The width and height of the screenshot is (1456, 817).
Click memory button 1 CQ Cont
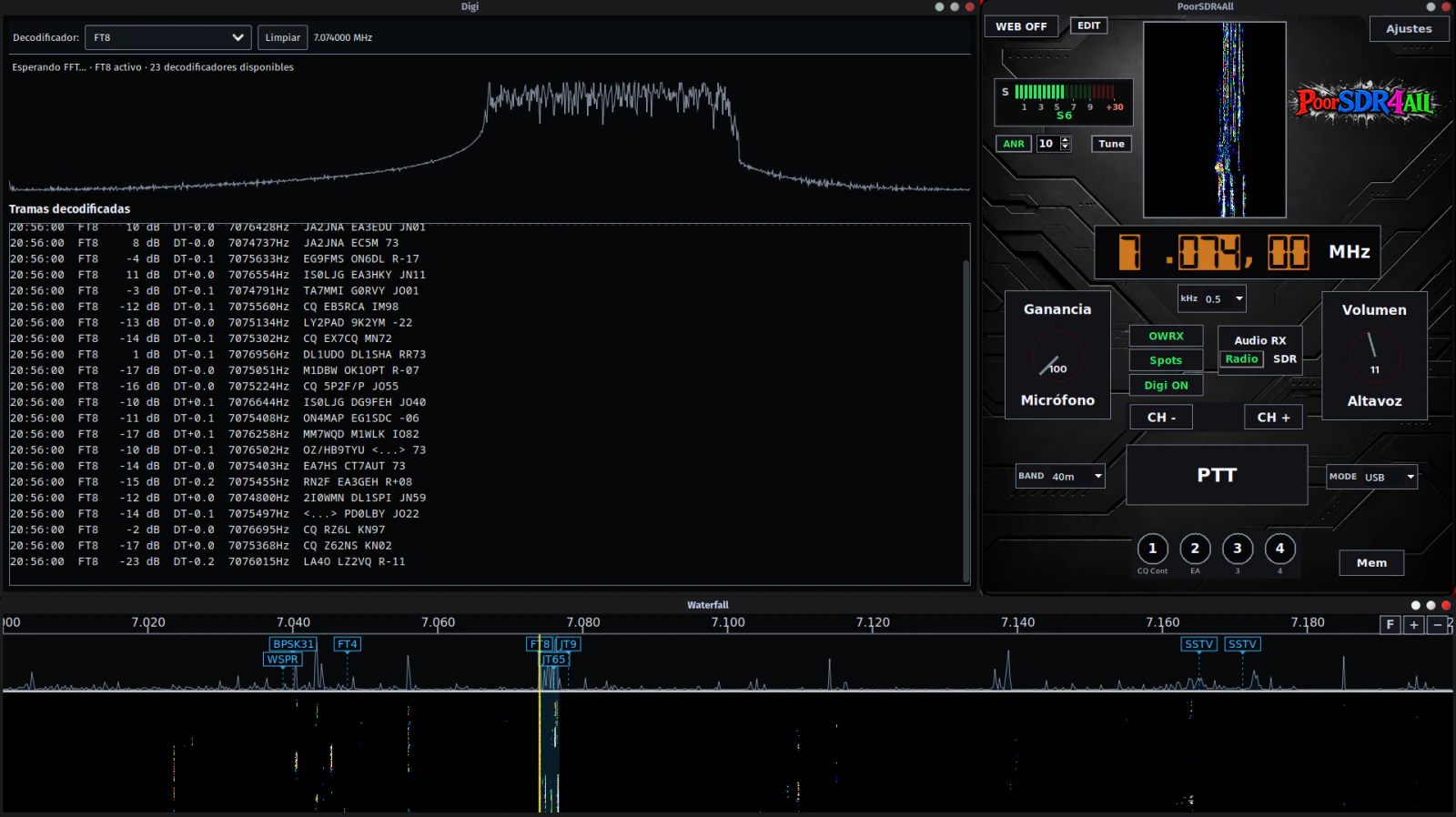tap(1152, 549)
